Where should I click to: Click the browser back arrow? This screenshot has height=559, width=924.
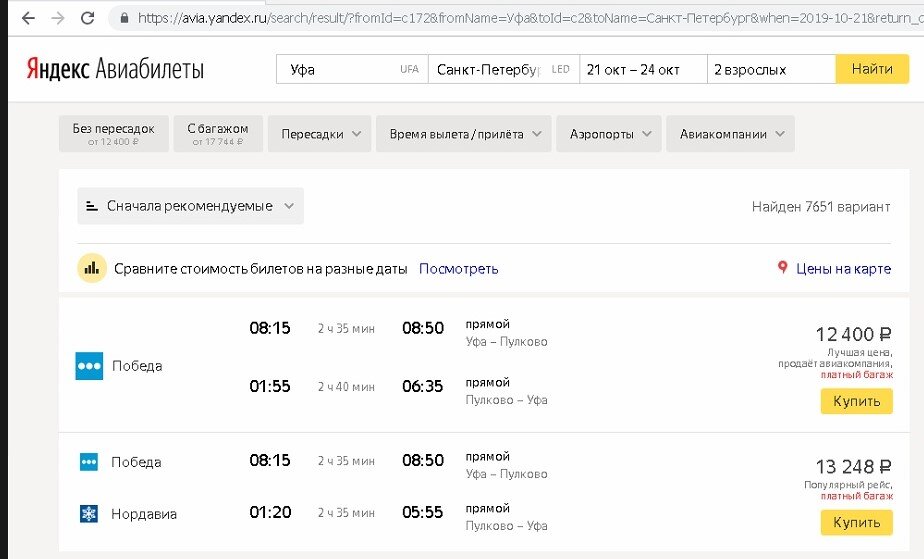tap(27, 18)
